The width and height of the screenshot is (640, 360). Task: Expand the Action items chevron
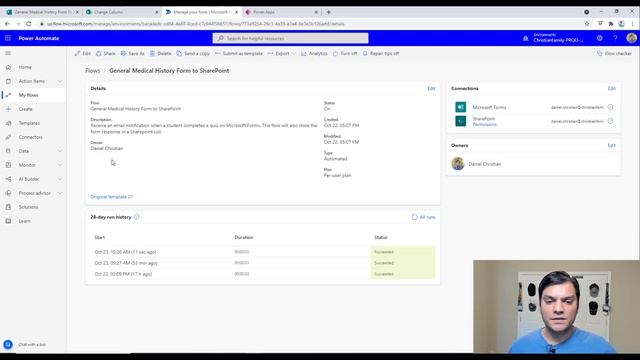pos(60,81)
